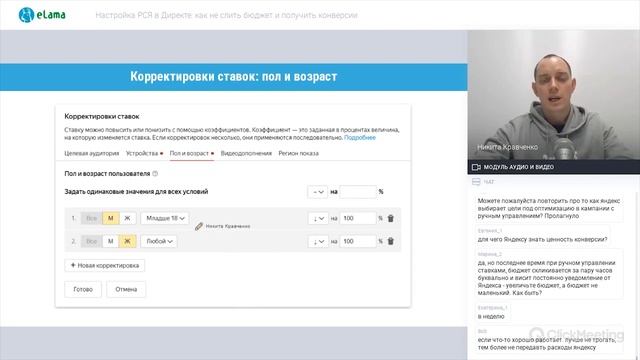Viewport: 640px width, 360px height.
Task: Open the eLama logo link
Action: click(x=42, y=15)
